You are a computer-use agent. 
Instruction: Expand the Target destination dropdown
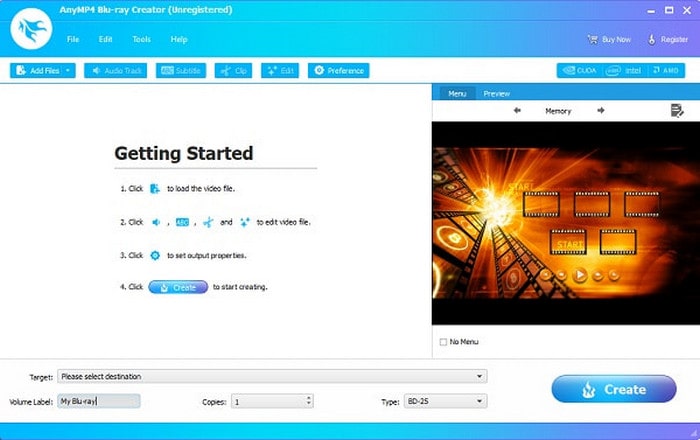(x=481, y=376)
